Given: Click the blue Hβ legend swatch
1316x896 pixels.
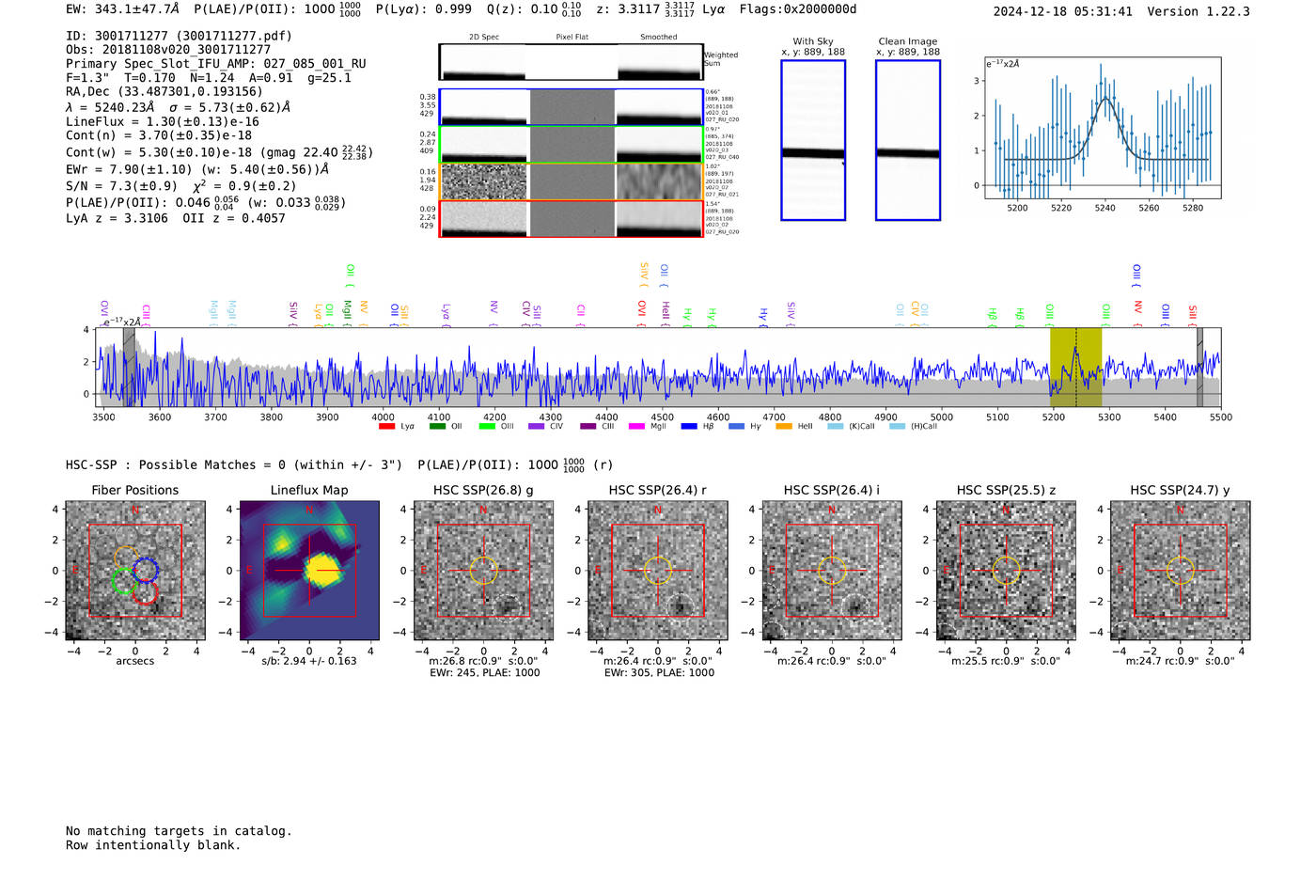Looking at the screenshot, I should click(x=689, y=427).
